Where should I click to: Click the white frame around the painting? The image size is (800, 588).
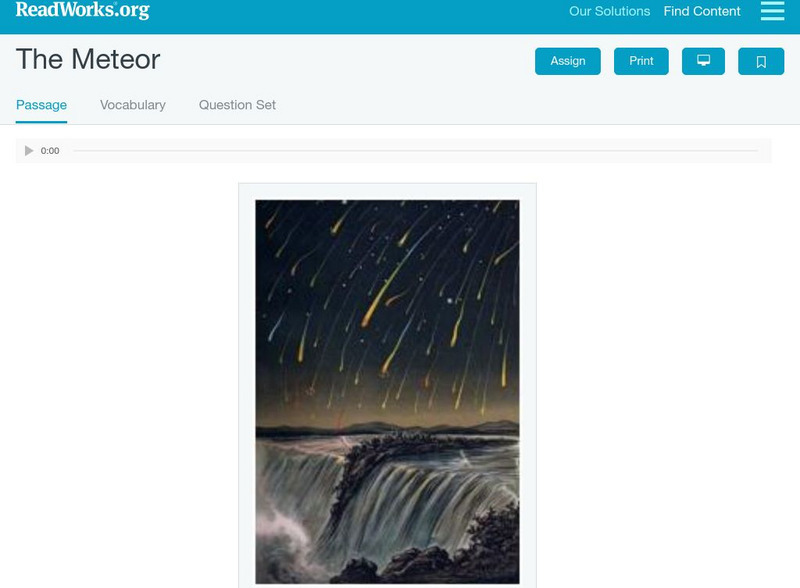[x=247, y=385]
